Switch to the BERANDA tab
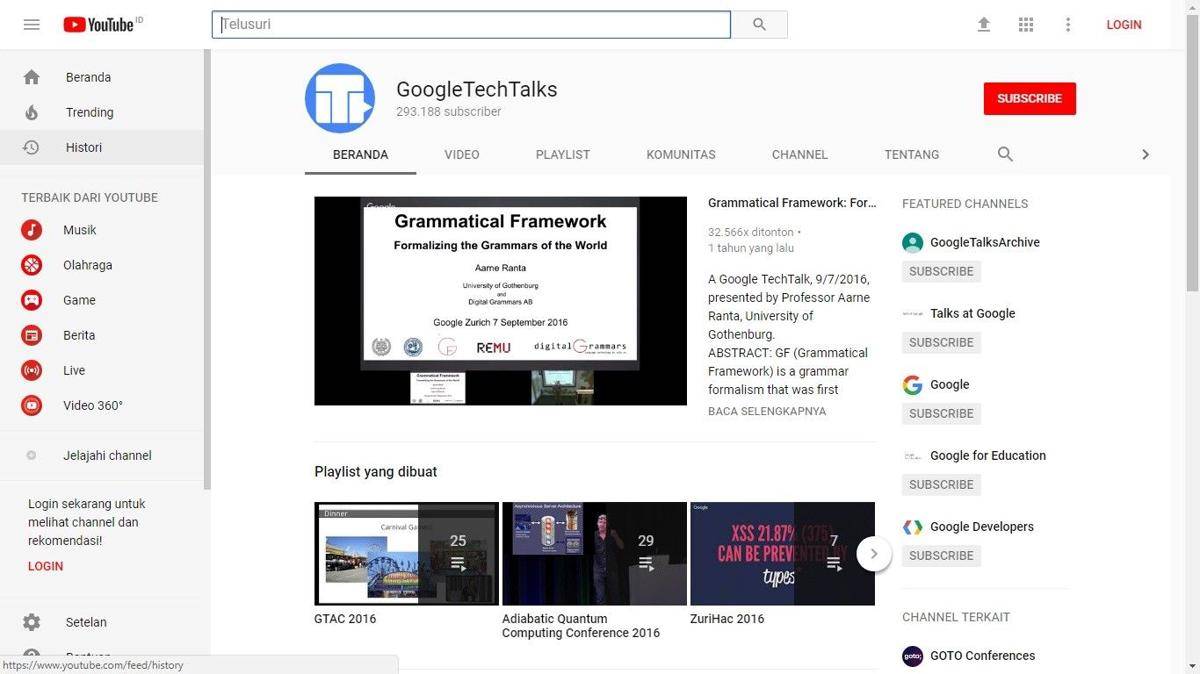 click(360, 154)
